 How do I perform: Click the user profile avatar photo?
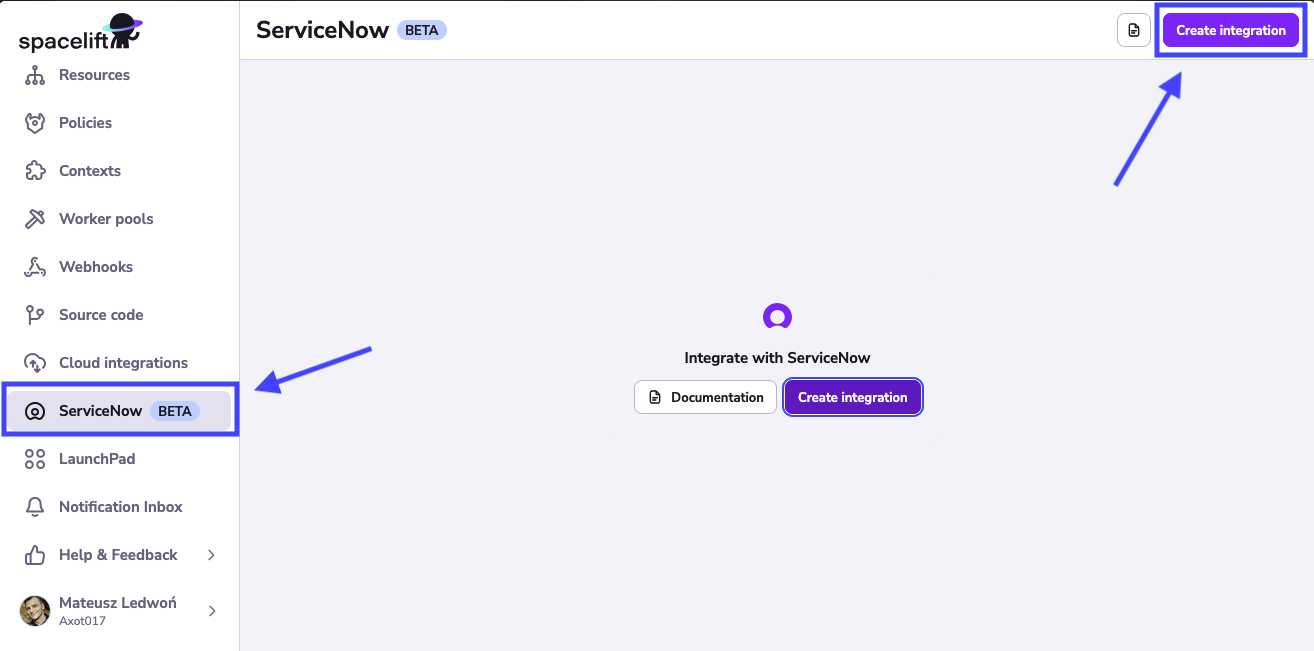(x=35, y=611)
